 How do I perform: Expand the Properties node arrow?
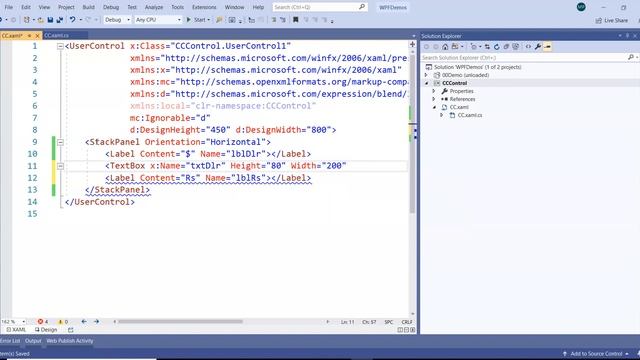pos(434,91)
